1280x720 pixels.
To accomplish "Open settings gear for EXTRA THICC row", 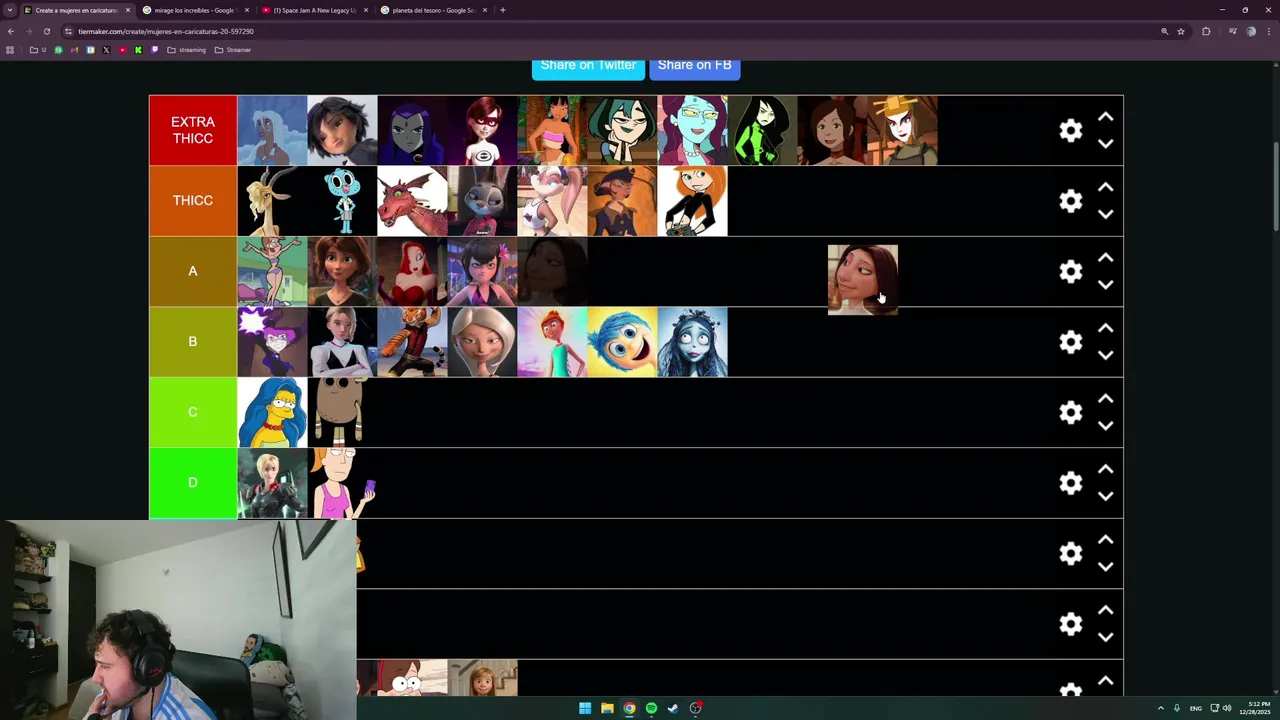I will [x=1071, y=131].
